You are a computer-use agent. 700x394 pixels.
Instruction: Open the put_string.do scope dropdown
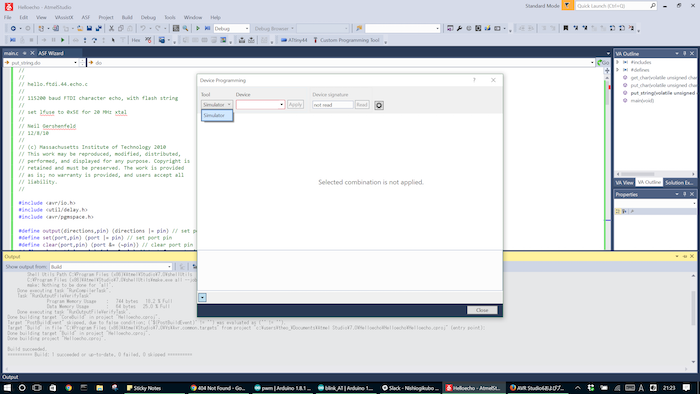click(41, 63)
